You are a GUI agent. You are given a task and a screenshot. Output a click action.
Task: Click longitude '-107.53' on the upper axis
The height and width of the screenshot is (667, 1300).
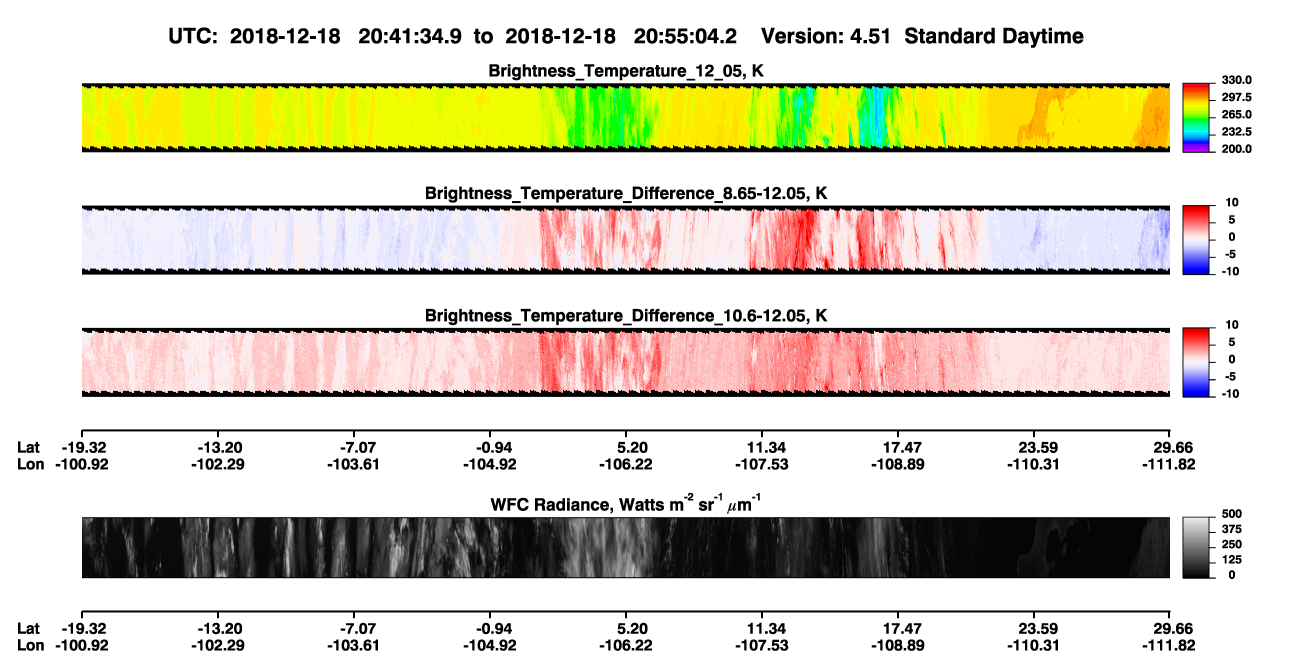pos(762,464)
